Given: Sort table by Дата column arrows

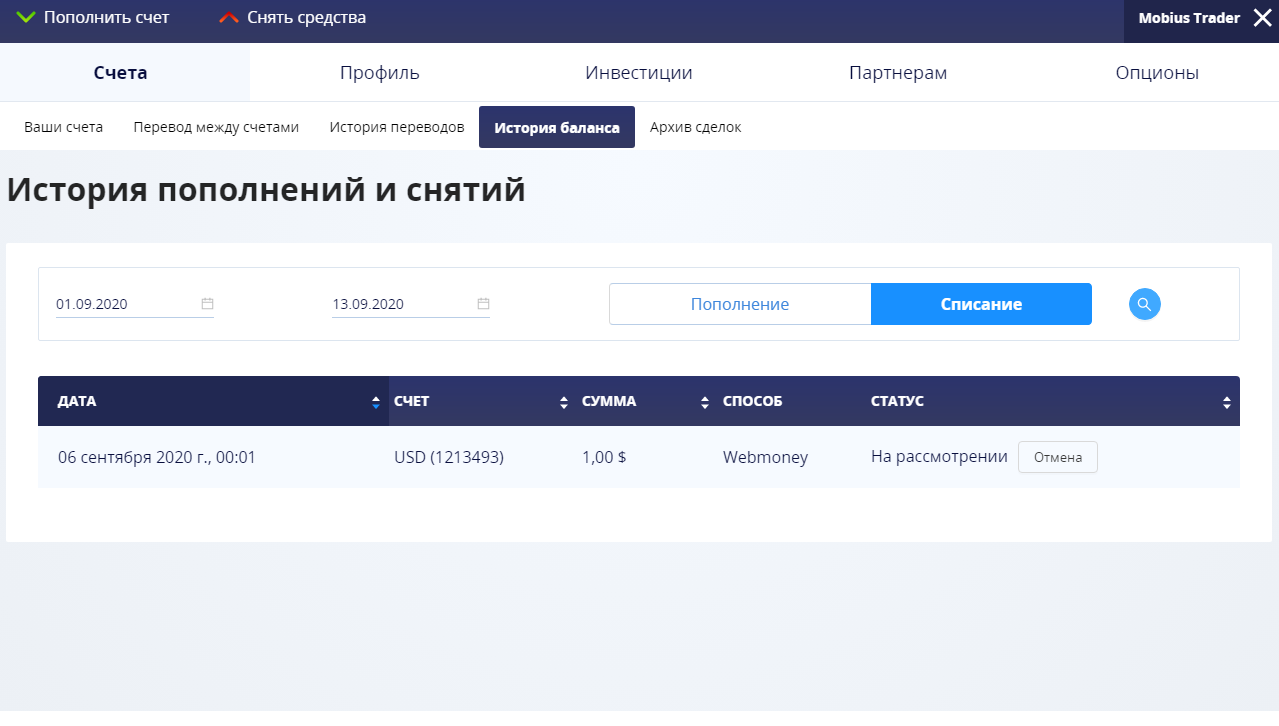Looking at the screenshot, I should (376, 402).
